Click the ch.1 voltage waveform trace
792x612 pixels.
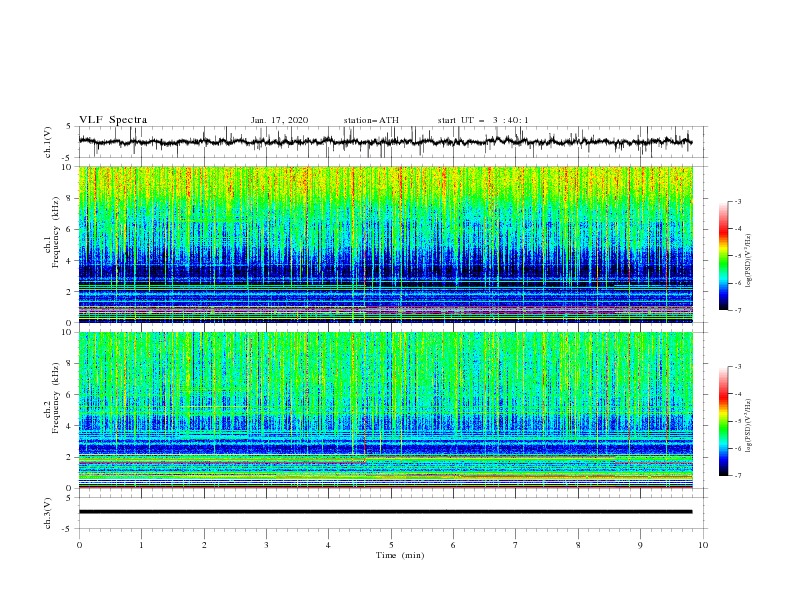pyautogui.click(x=385, y=142)
